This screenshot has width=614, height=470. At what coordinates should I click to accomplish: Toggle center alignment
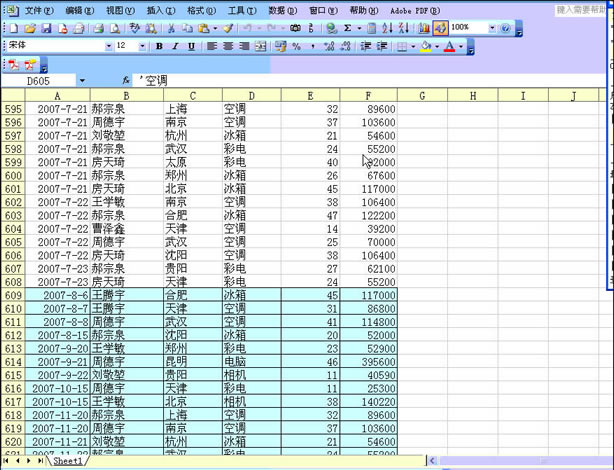click(228, 47)
